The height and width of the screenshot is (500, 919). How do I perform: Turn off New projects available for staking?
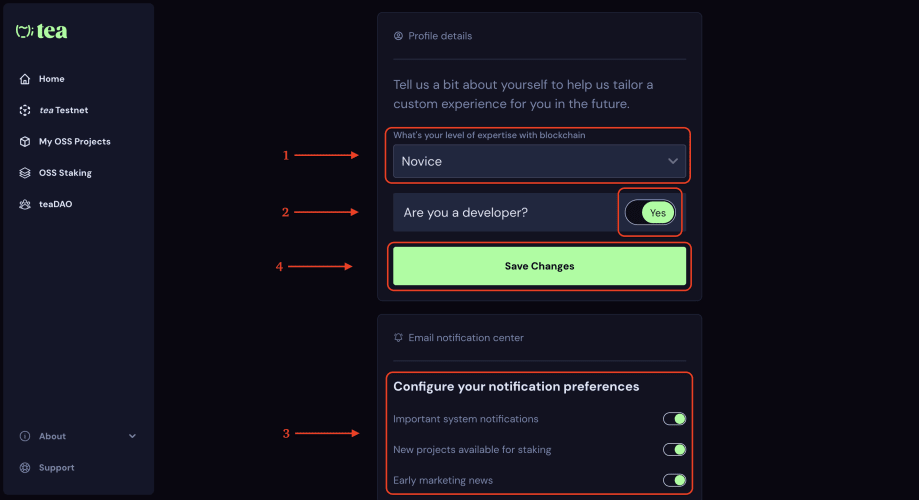(x=675, y=450)
